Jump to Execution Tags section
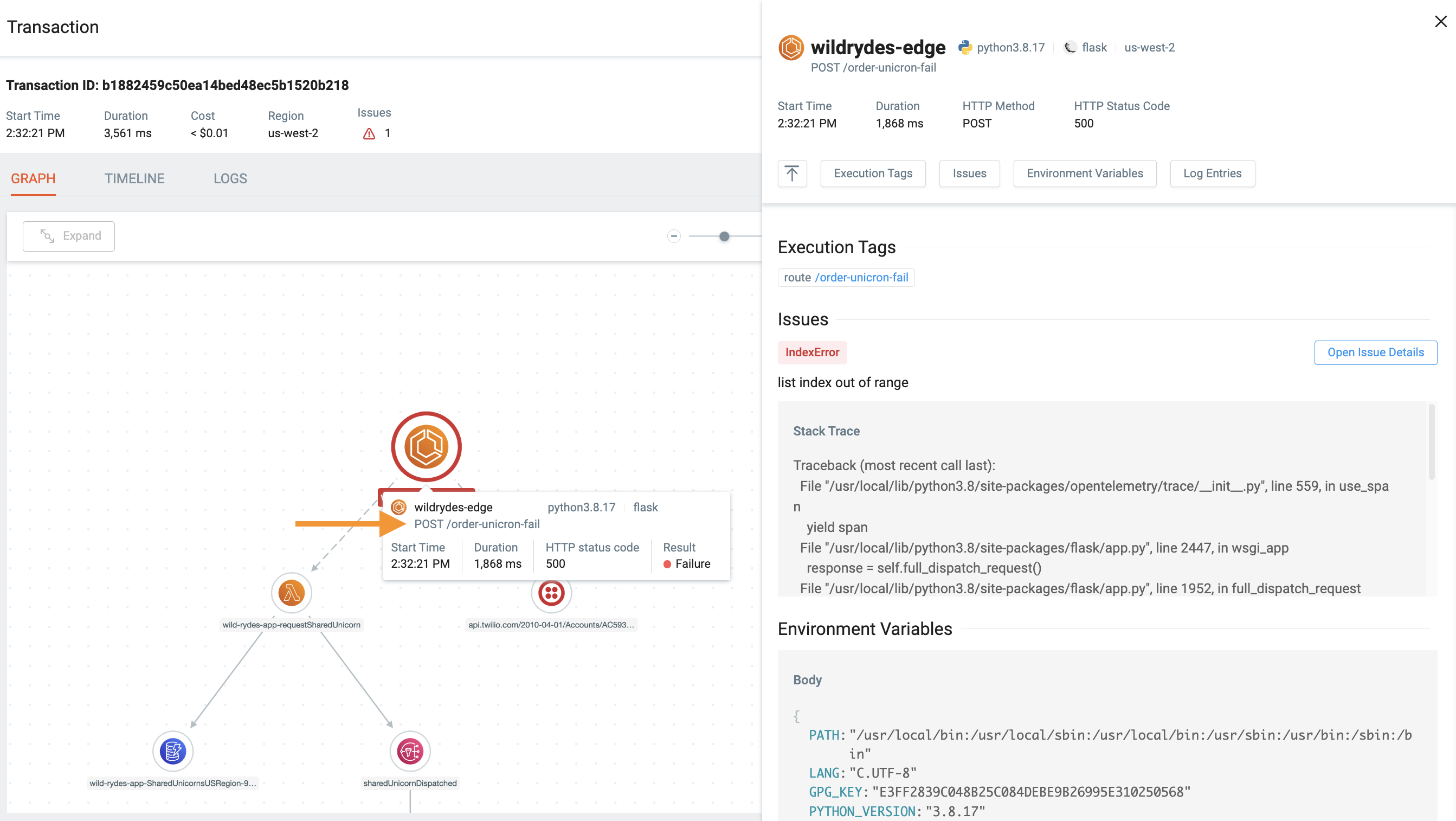Image resolution: width=1456 pixels, height=821 pixels. tap(873, 174)
